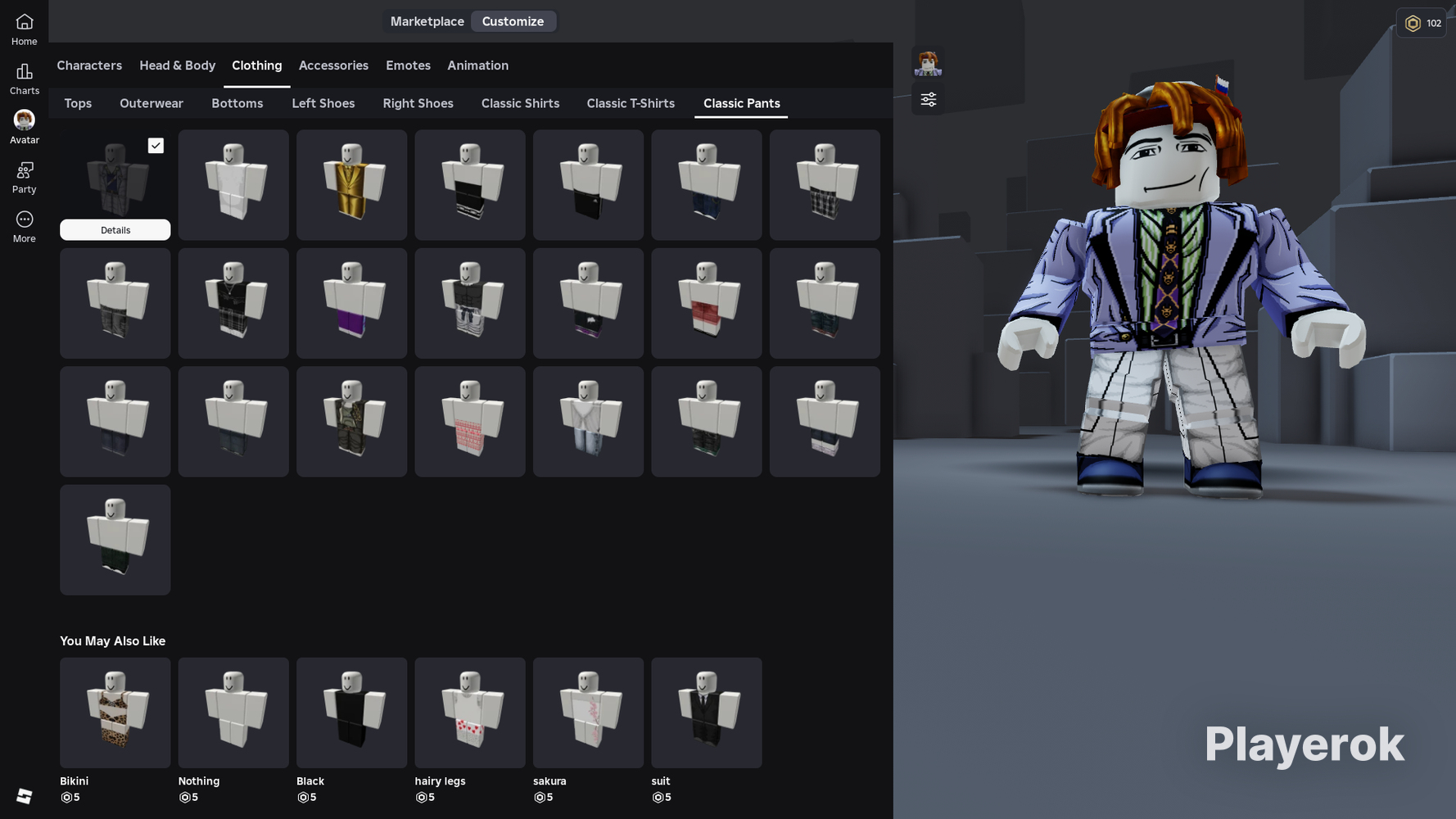1456x819 pixels.
Task: Open the Charts sidebar icon
Action: coord(24,79)
